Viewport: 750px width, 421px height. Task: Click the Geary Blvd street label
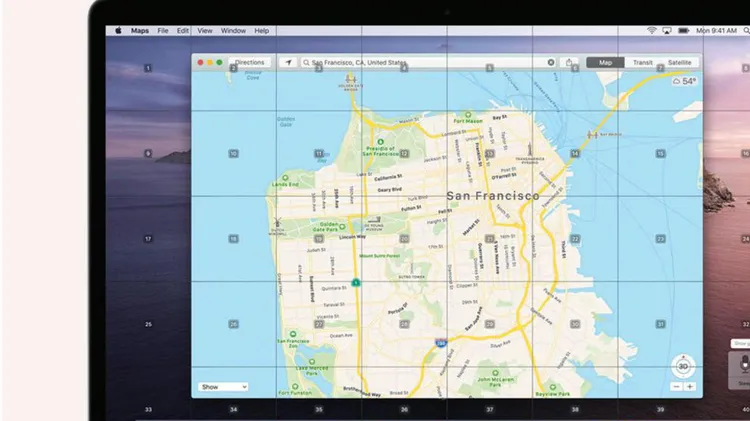click(x=389, y=189)
